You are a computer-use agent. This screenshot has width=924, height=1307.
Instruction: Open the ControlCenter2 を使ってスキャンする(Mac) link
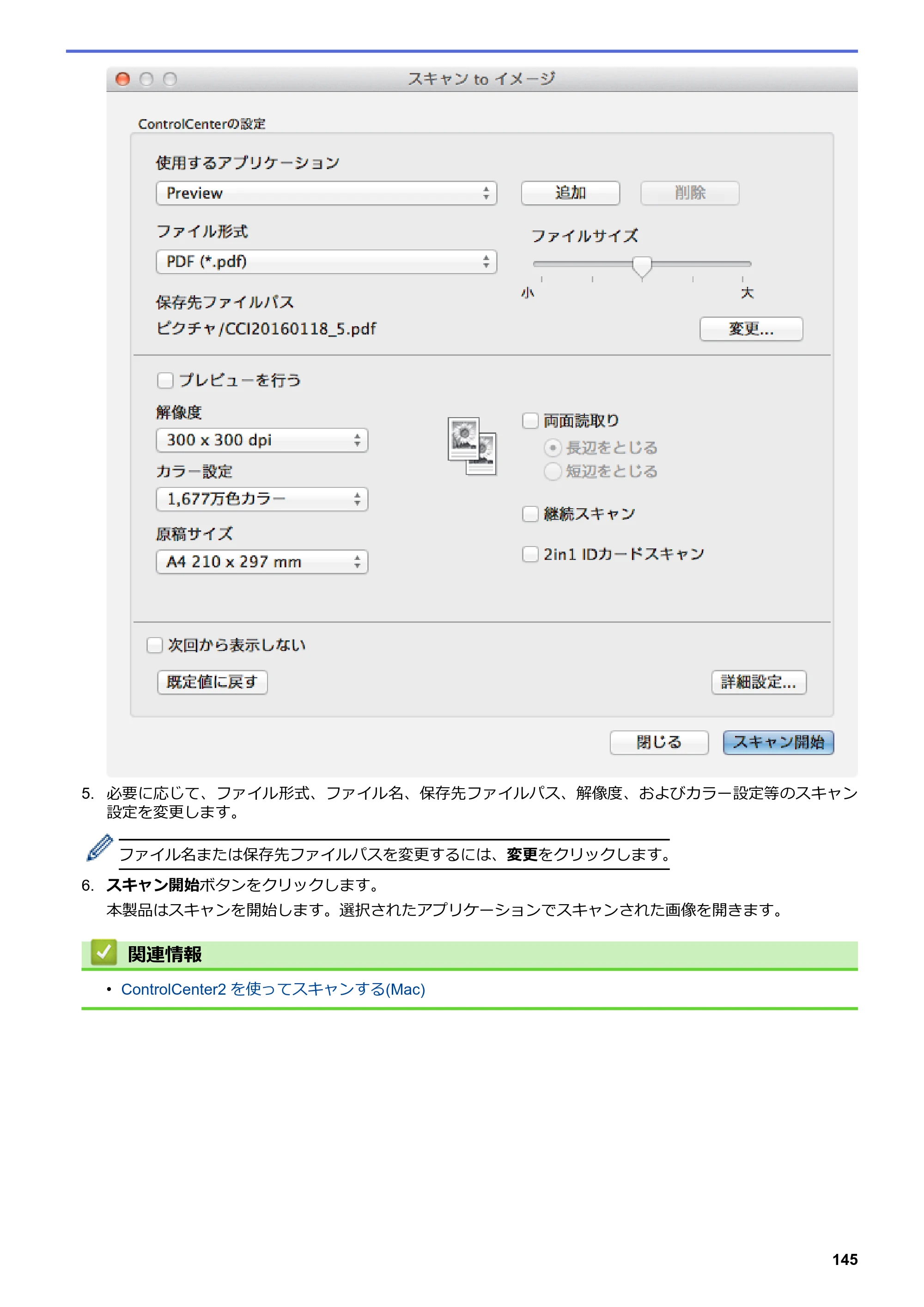pyautogui.click(x=273, y=989)
